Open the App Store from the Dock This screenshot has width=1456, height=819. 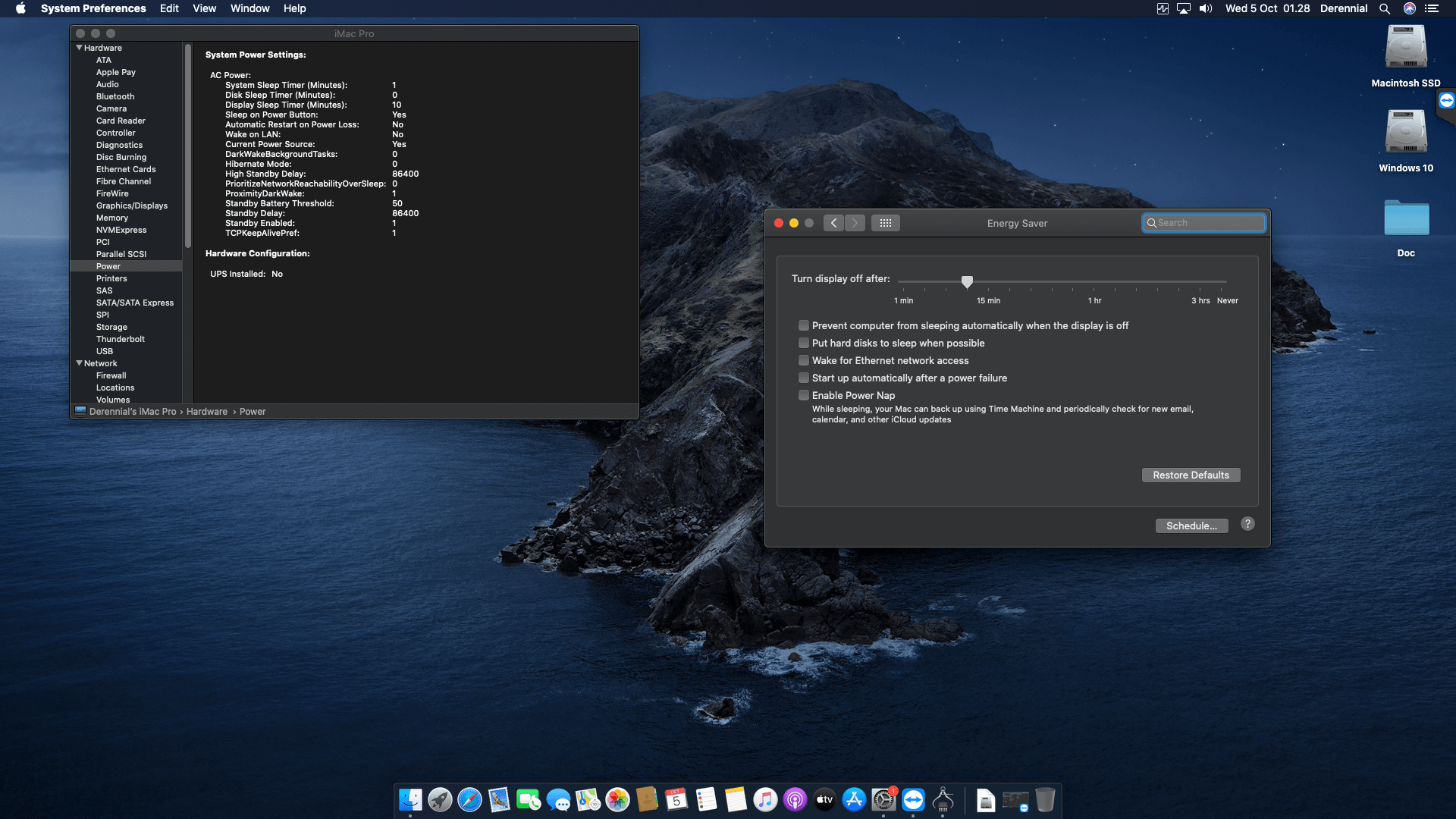pyautogui.click(x=853, y=800)
